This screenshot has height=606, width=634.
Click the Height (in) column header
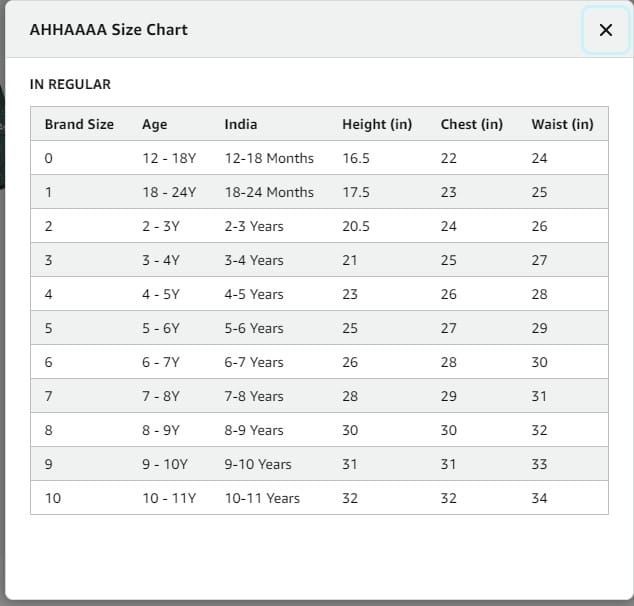point(377,124)
